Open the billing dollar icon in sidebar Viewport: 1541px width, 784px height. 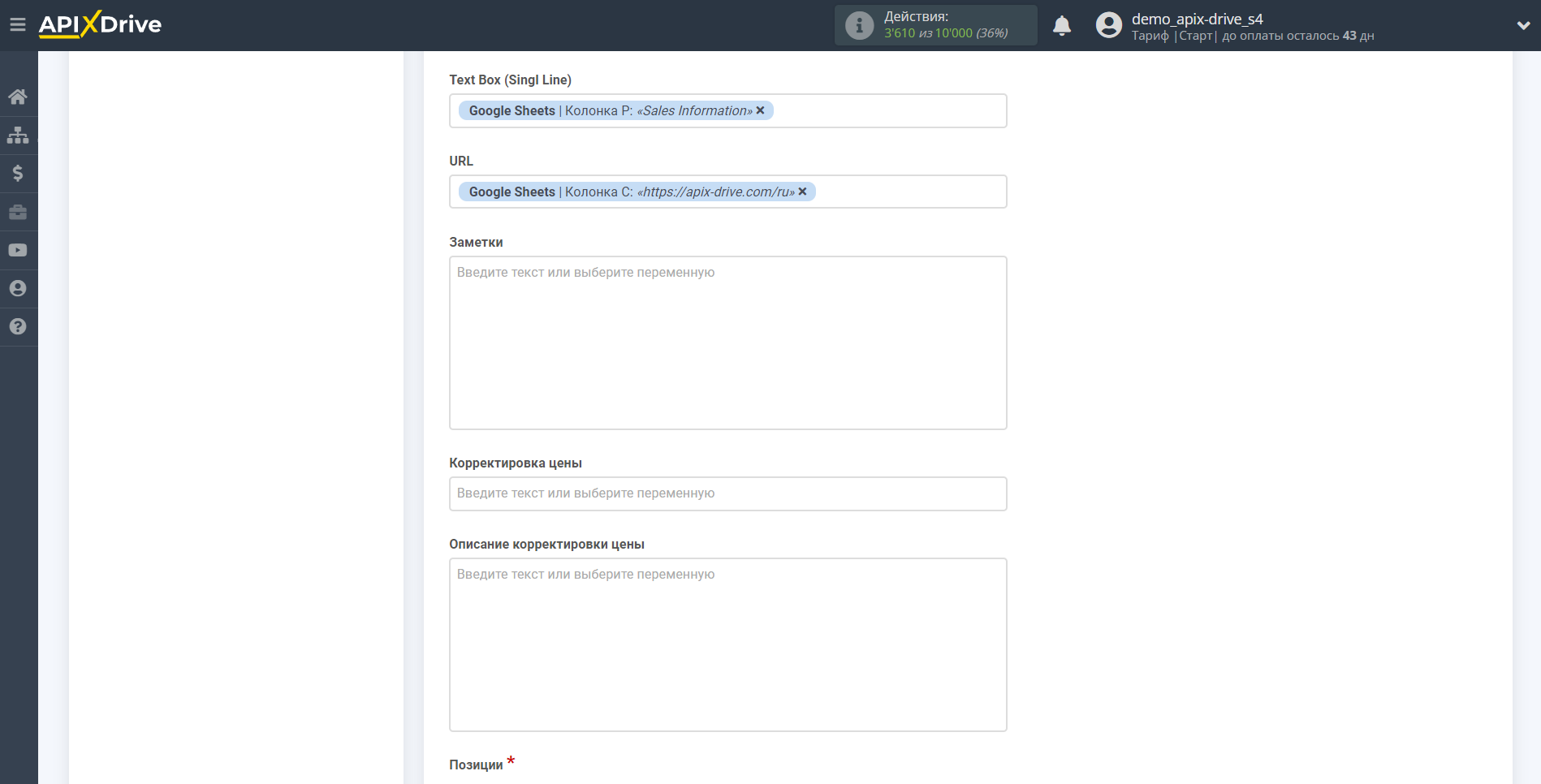[18, 173]
